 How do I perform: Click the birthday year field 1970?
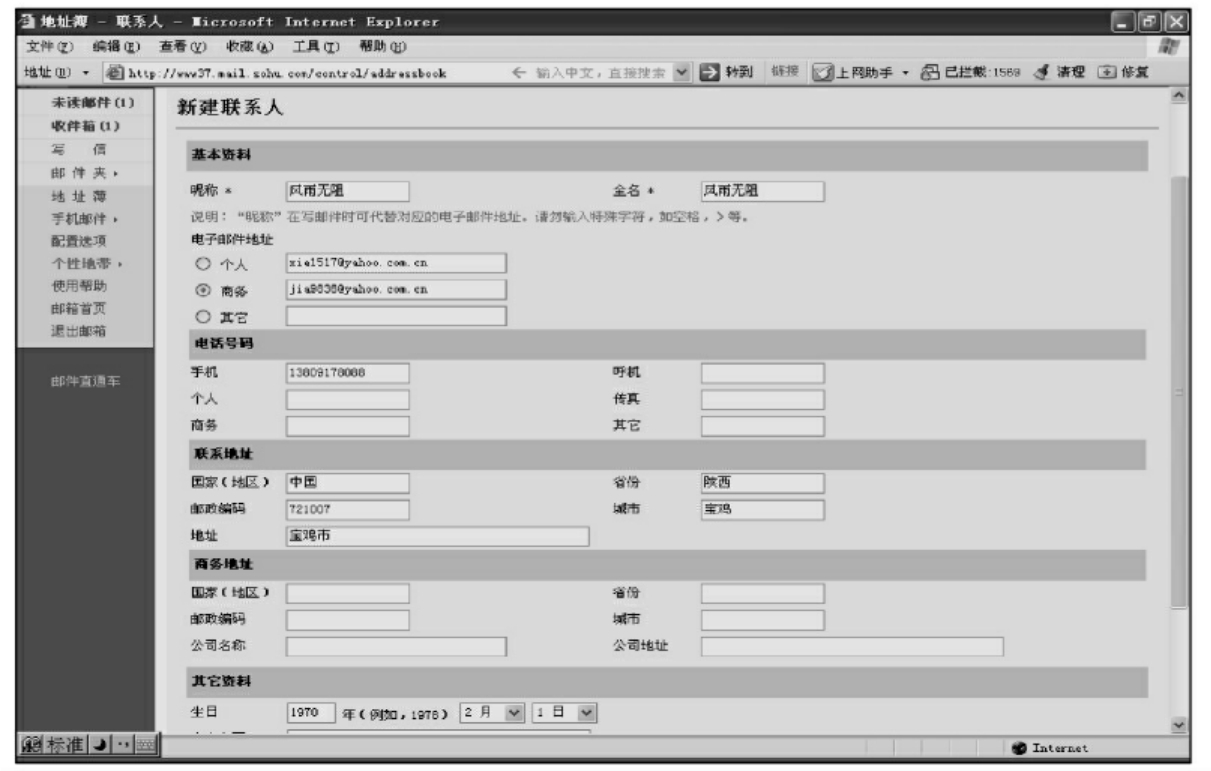[x=310, y=713]
